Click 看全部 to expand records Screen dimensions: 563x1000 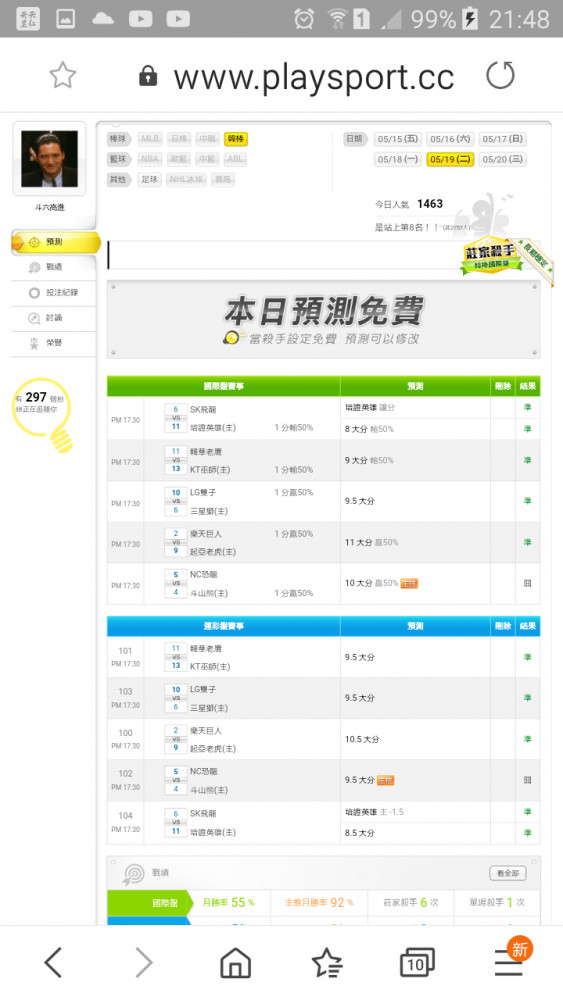click(508, 872)
